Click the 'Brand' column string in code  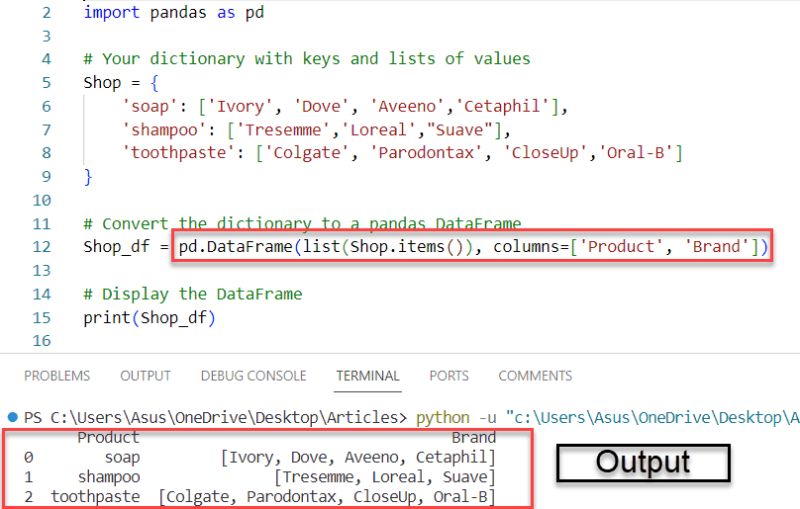click(716, 247)
